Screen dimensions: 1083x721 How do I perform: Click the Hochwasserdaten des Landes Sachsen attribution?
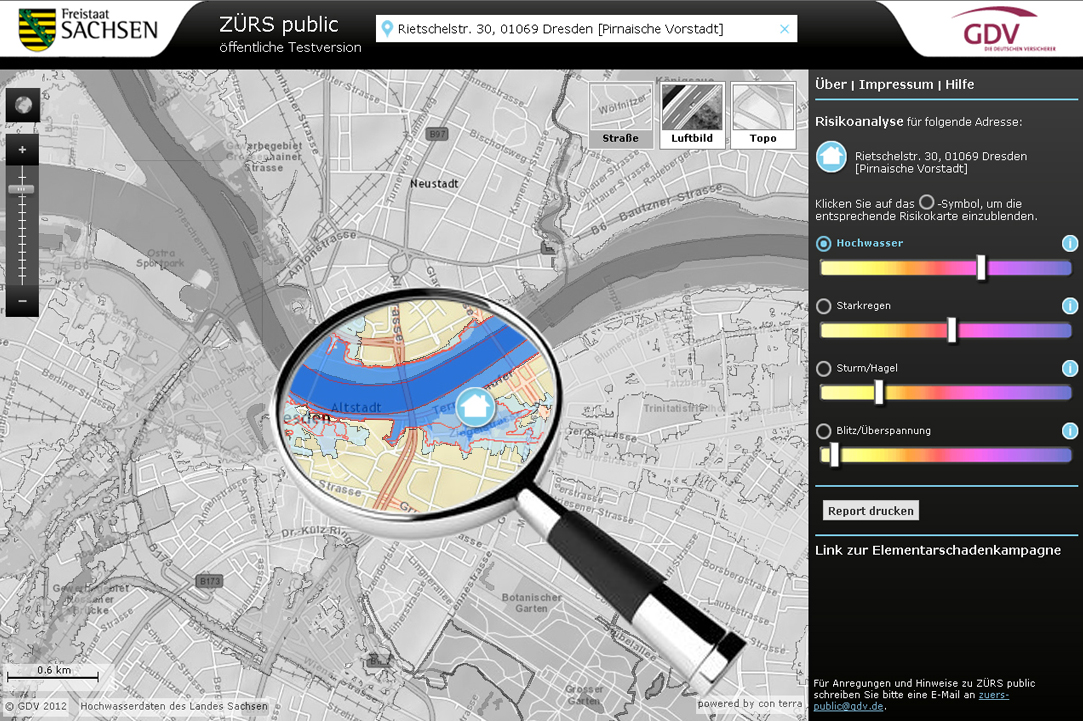(173, 706)
